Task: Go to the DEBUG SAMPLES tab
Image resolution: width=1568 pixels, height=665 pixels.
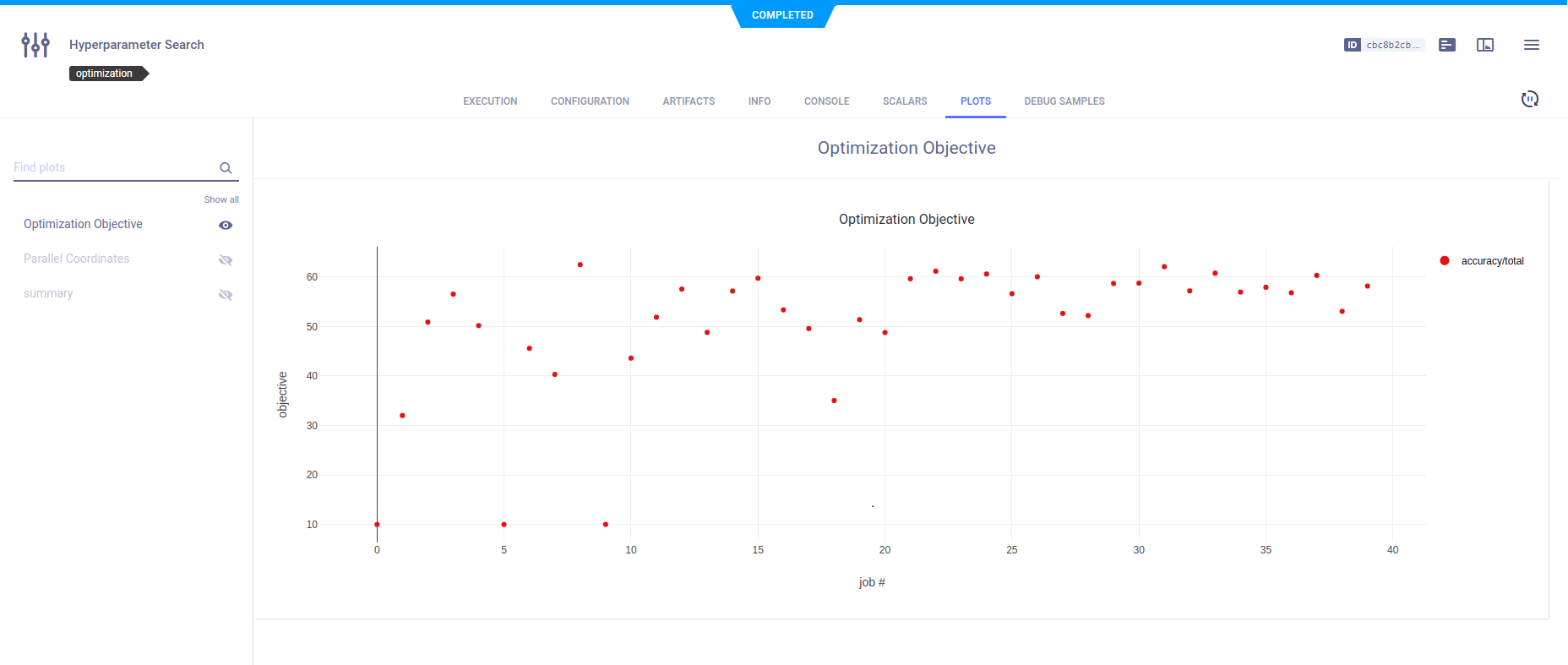Action: coord(1064,101)
